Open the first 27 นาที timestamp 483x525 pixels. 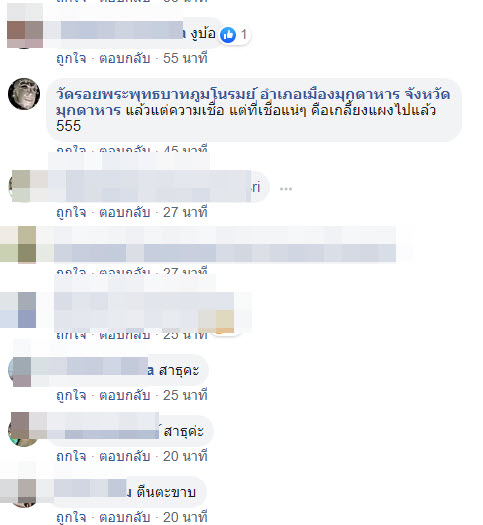[185, 213]
